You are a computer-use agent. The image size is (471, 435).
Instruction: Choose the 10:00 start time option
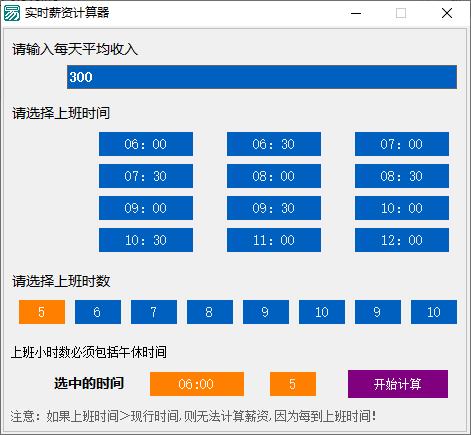coord(402,208)
